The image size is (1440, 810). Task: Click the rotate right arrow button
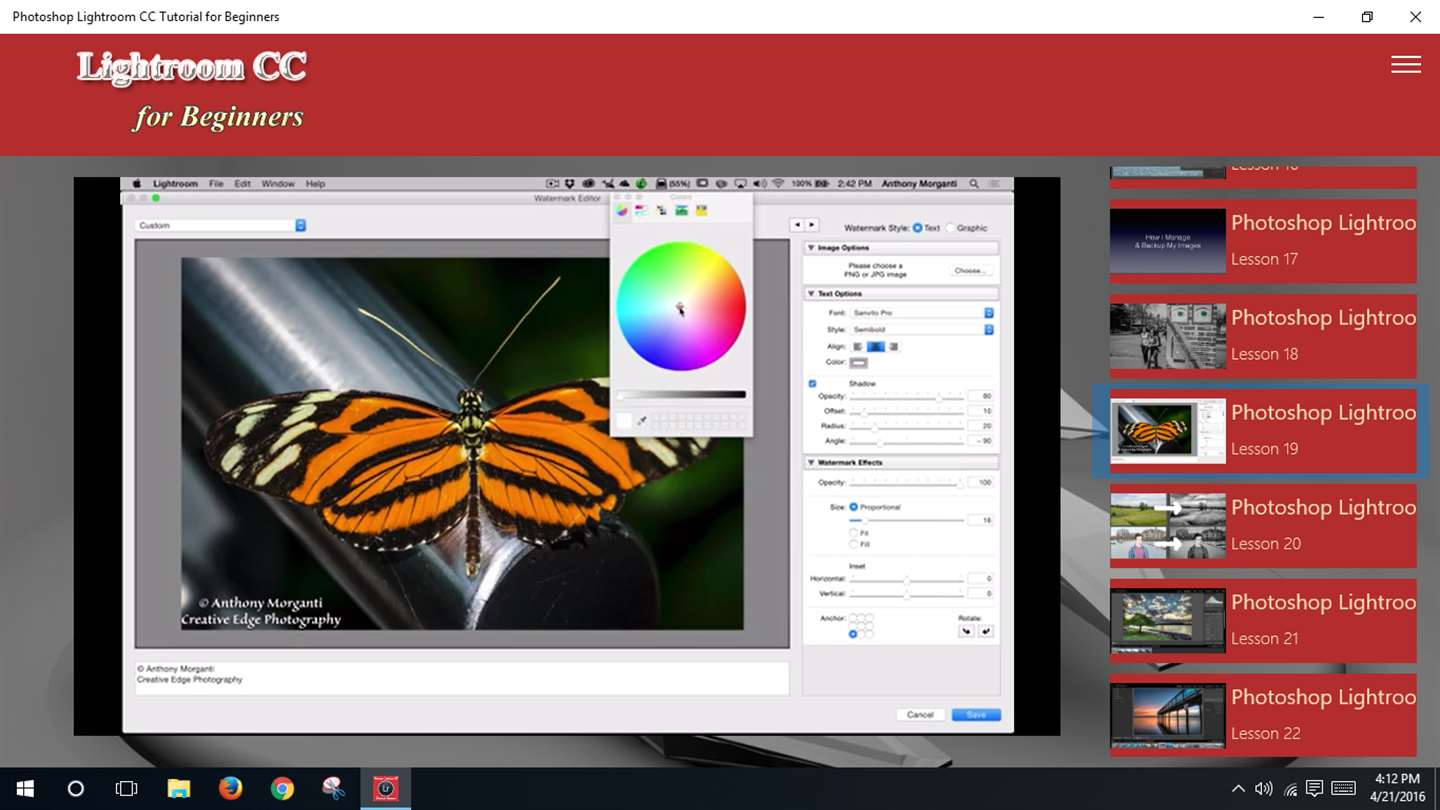click(x=985, y=631)
